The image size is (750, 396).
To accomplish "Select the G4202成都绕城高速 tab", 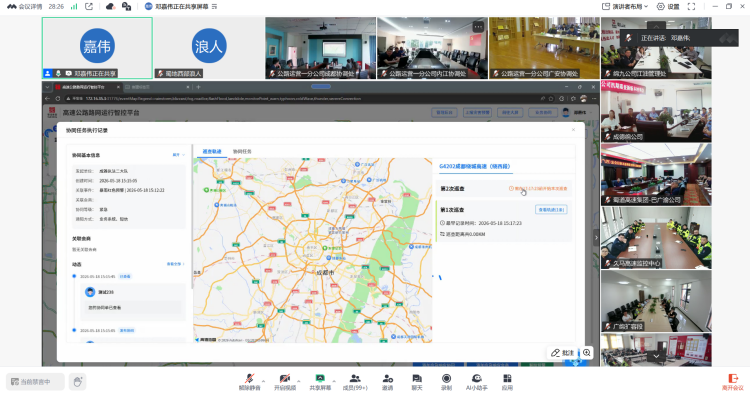I will (x=474, y=166).
